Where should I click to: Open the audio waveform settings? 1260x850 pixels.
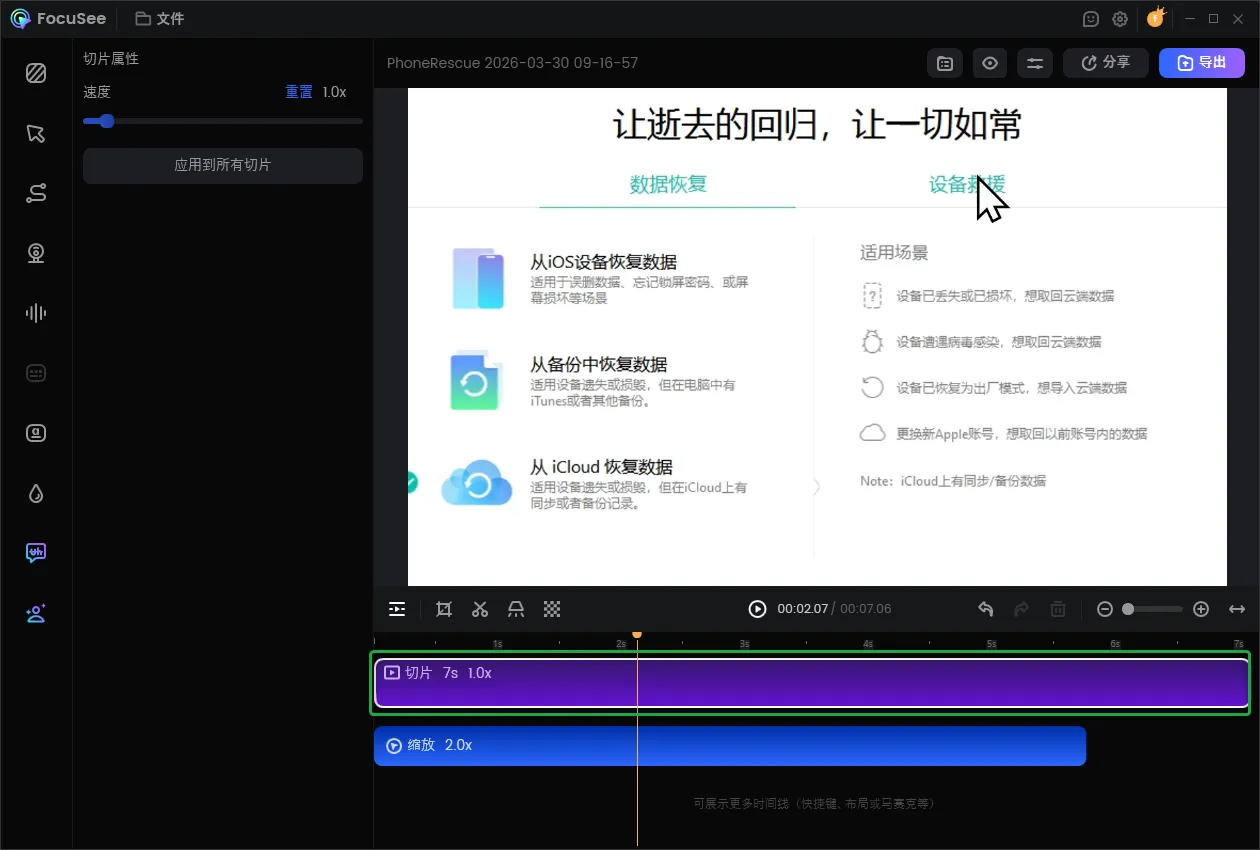(36, 313)
